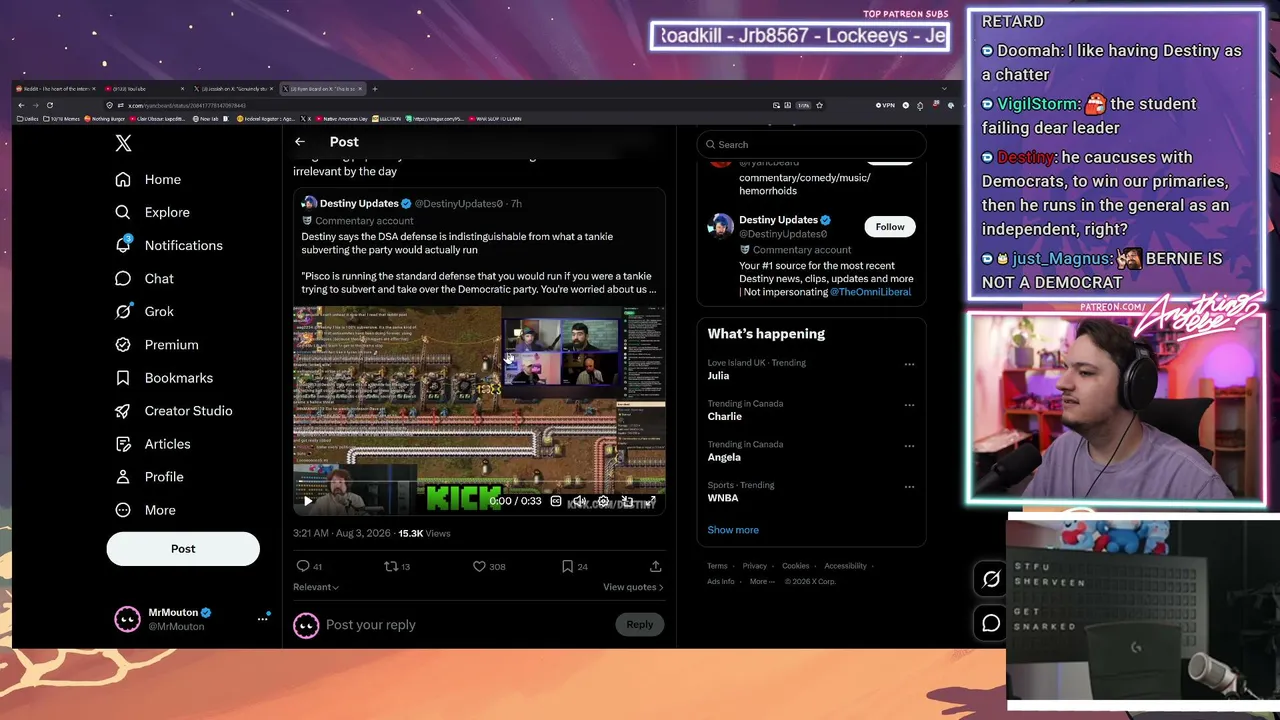Open Profile in the sidebar
Viewport: 1280px width, 720px height.
tap(149, 477)
